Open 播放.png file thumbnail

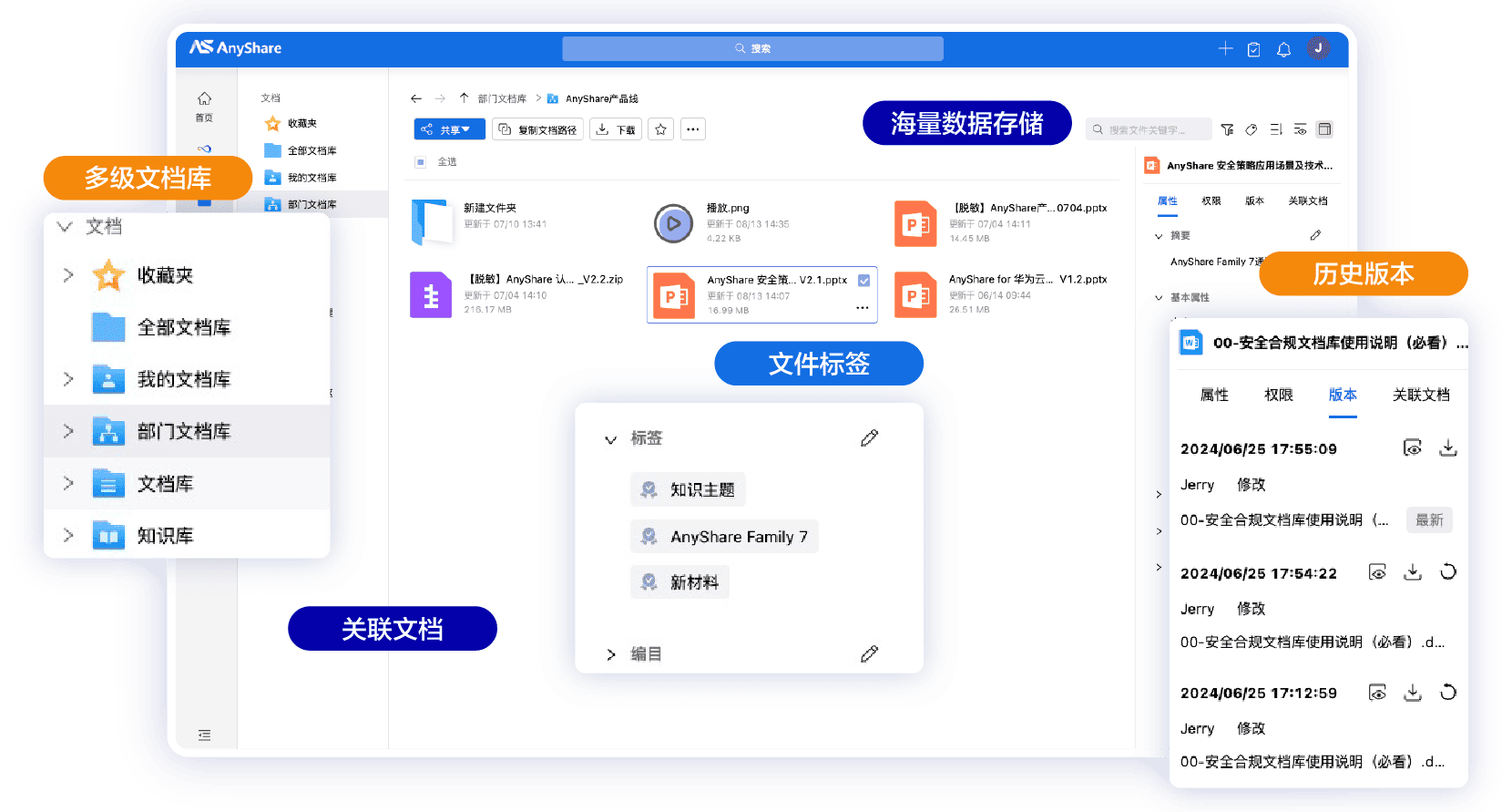tap(673, 223)
